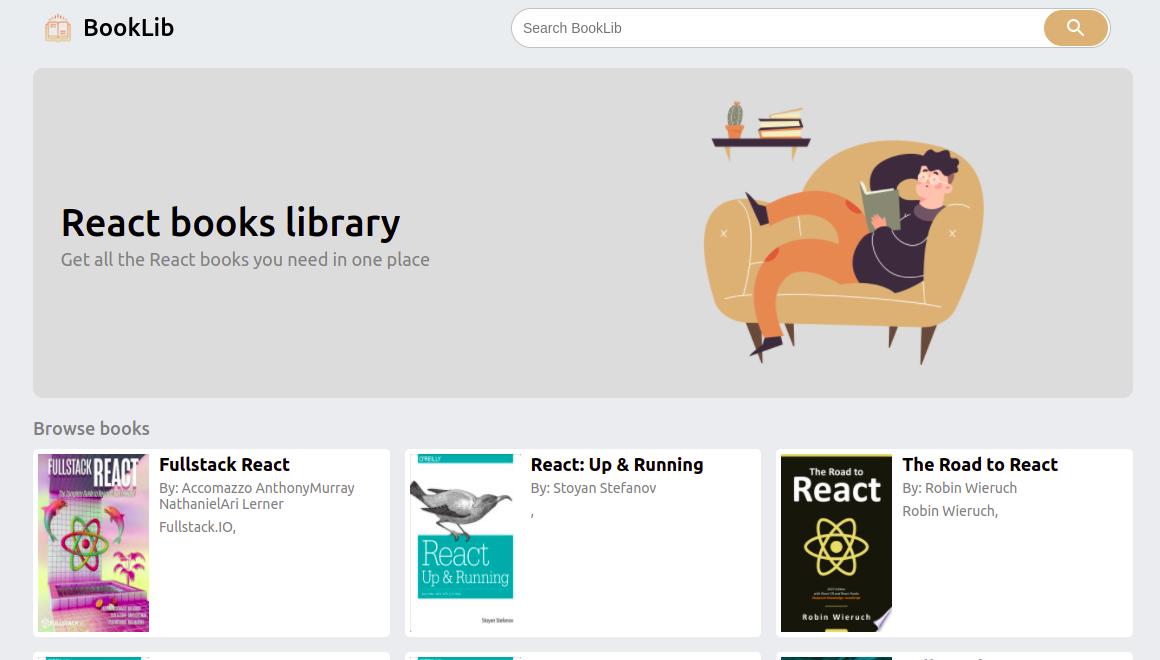The width and height of the screenshot is (1160, 660).
Task: Click the Fullstack.IO publisher link
Action: (x=194, y=527)
